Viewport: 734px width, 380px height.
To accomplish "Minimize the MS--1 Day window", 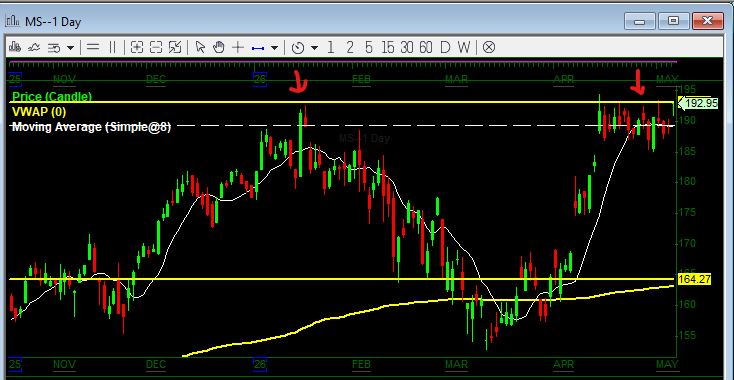I will (640, 21).
